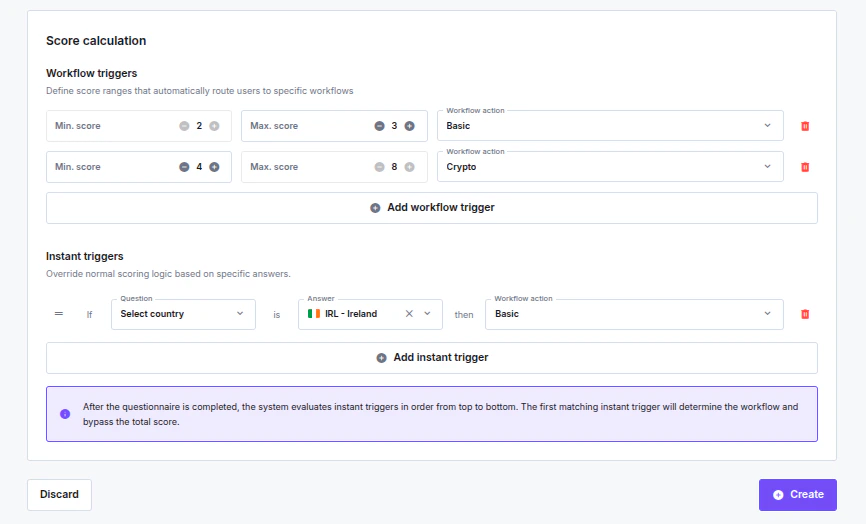Open Workflow action dropdown in first trigger row
Image resolution: width=866 pixels, height=524 pixels.
[610, 126]
